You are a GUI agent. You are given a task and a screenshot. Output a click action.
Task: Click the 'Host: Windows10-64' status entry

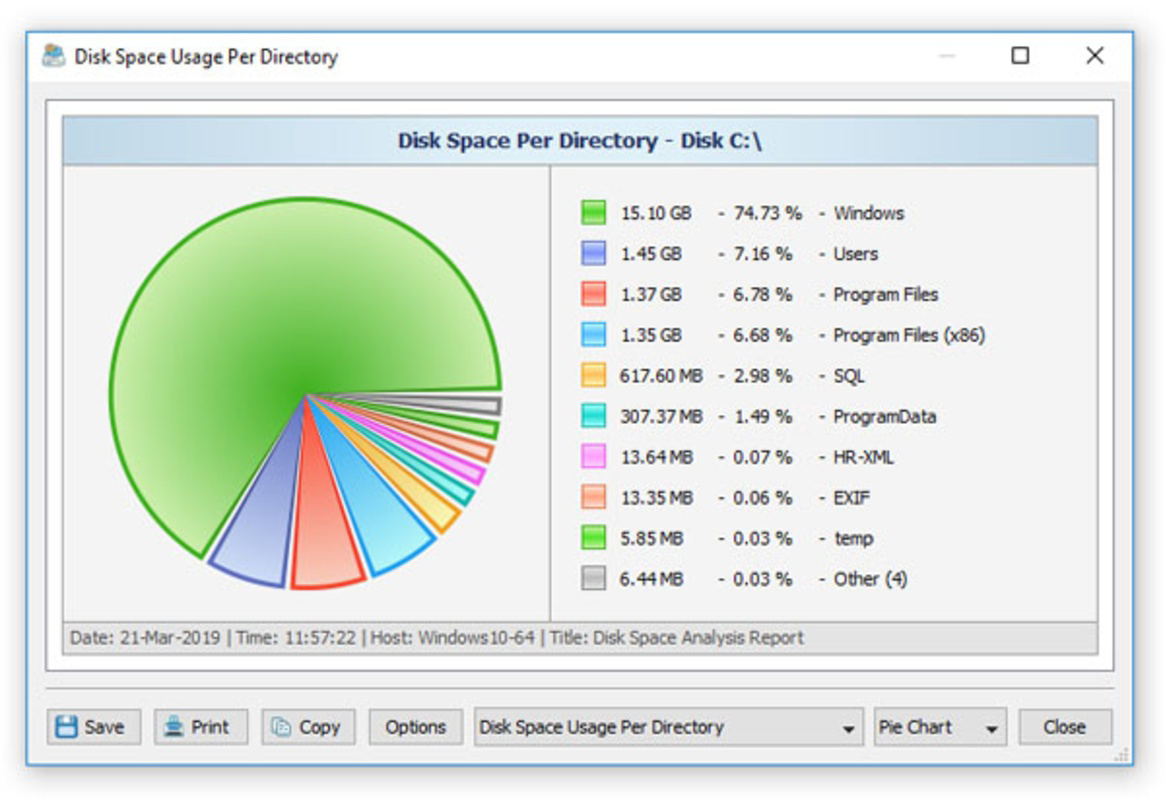click(x=452, y=638)
